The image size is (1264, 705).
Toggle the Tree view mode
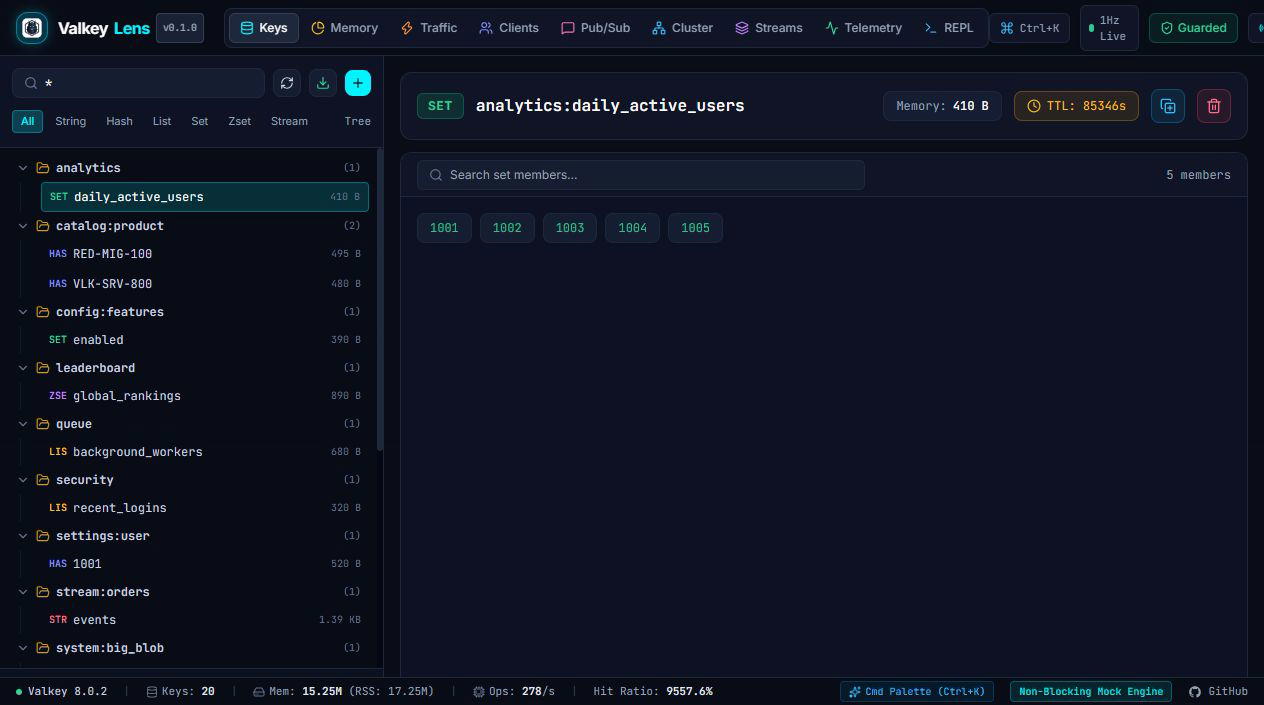coord(357,121)
